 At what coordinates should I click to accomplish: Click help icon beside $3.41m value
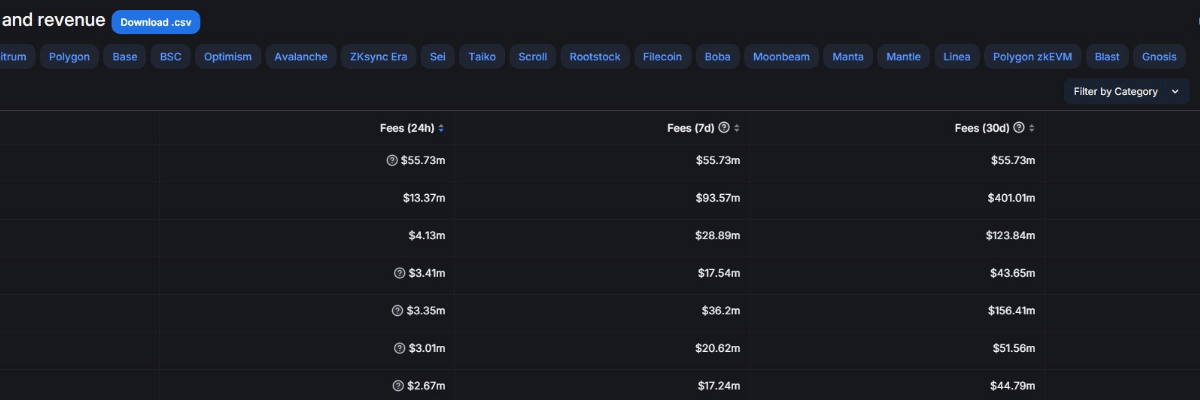400,273
